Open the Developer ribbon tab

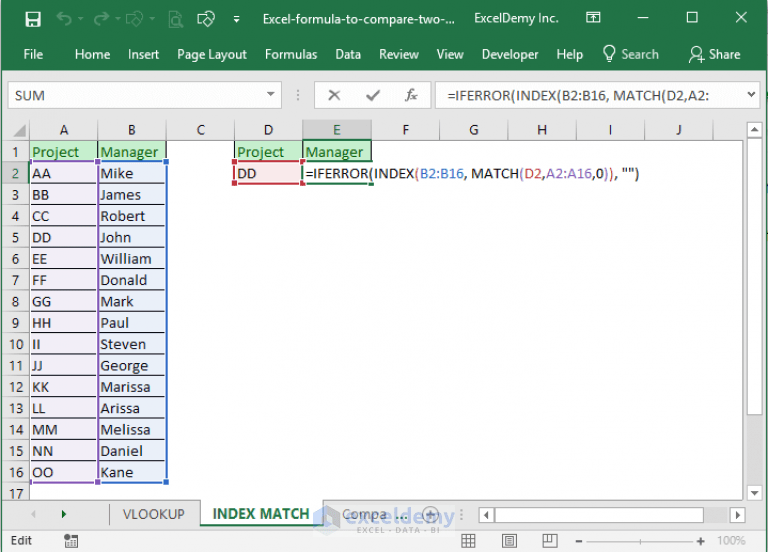pos(509,54)
